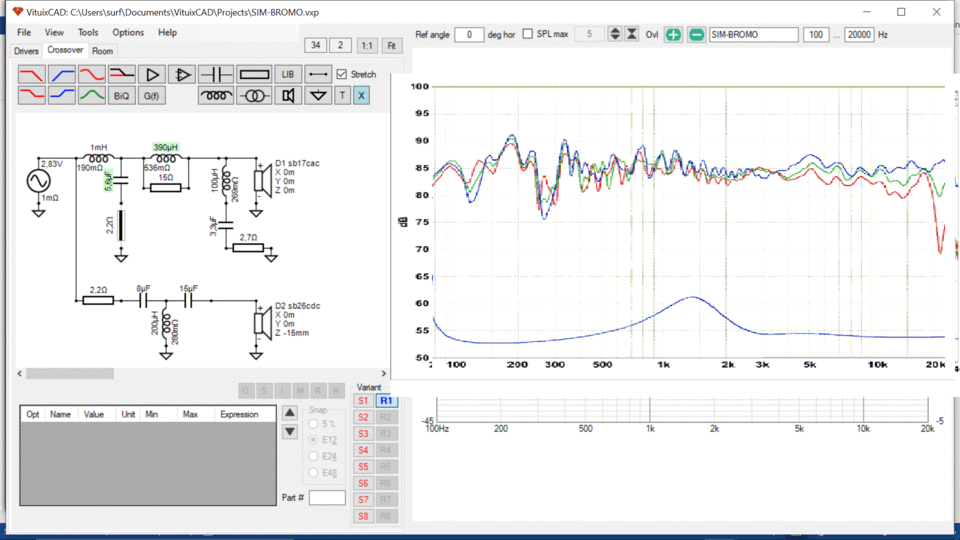Select variant S1

point(363,400)
